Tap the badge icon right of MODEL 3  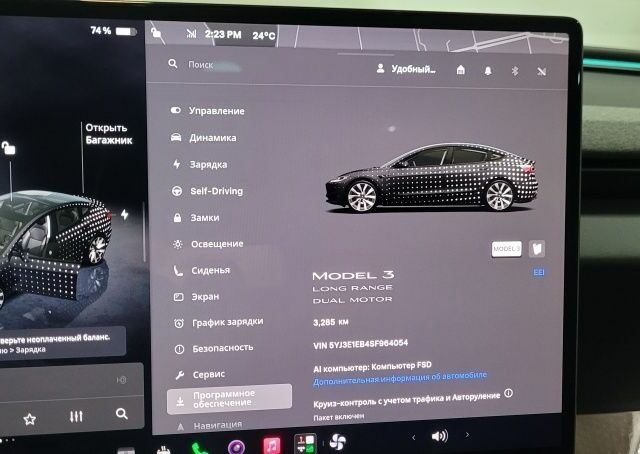537,249
